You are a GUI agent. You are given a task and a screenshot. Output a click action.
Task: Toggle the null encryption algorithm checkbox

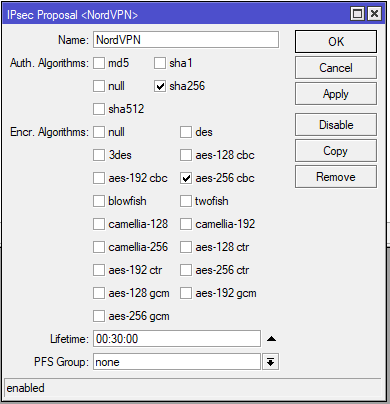[x=99, y=132]
